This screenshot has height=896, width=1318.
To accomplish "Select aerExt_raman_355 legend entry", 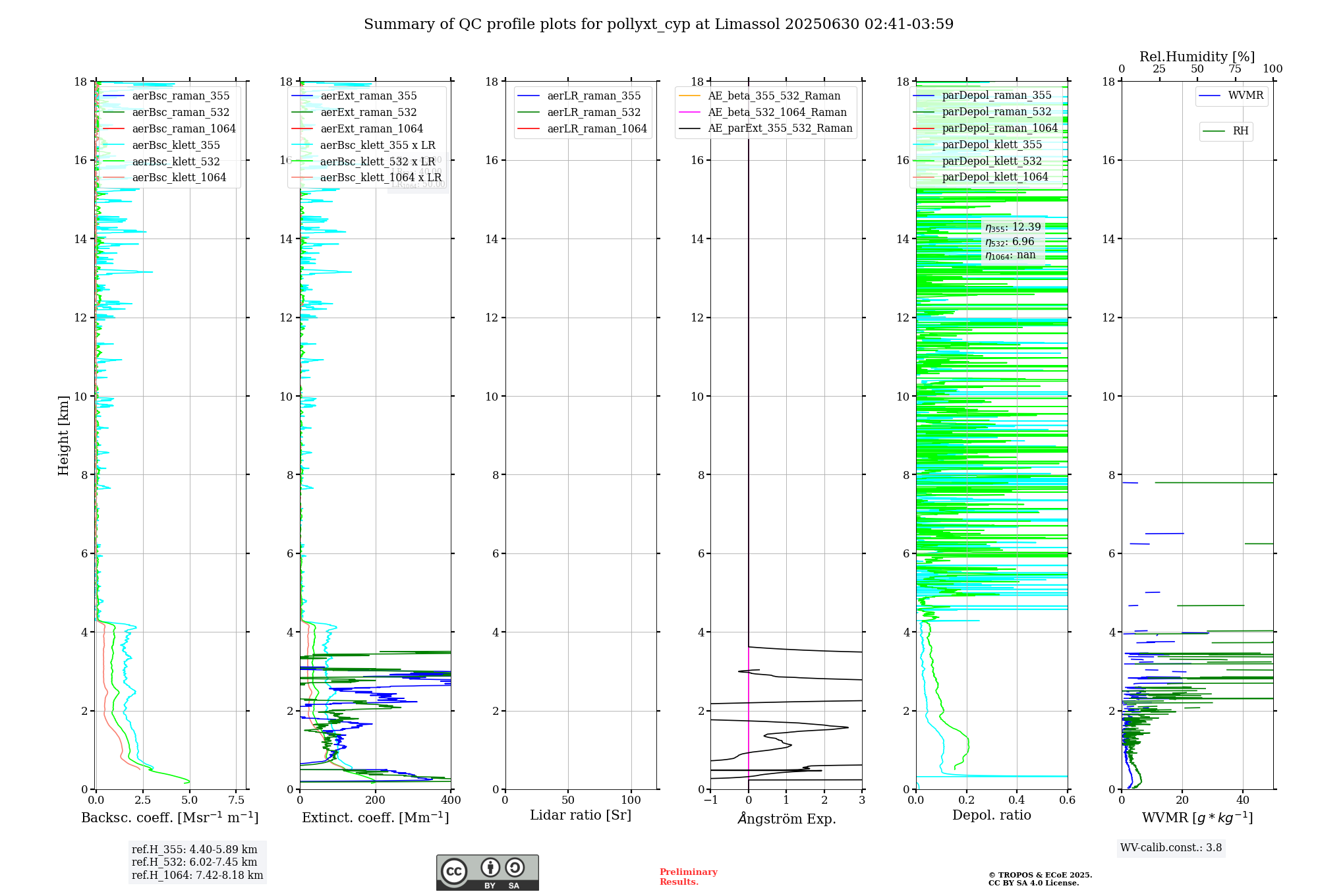I will tap(355, 96).
